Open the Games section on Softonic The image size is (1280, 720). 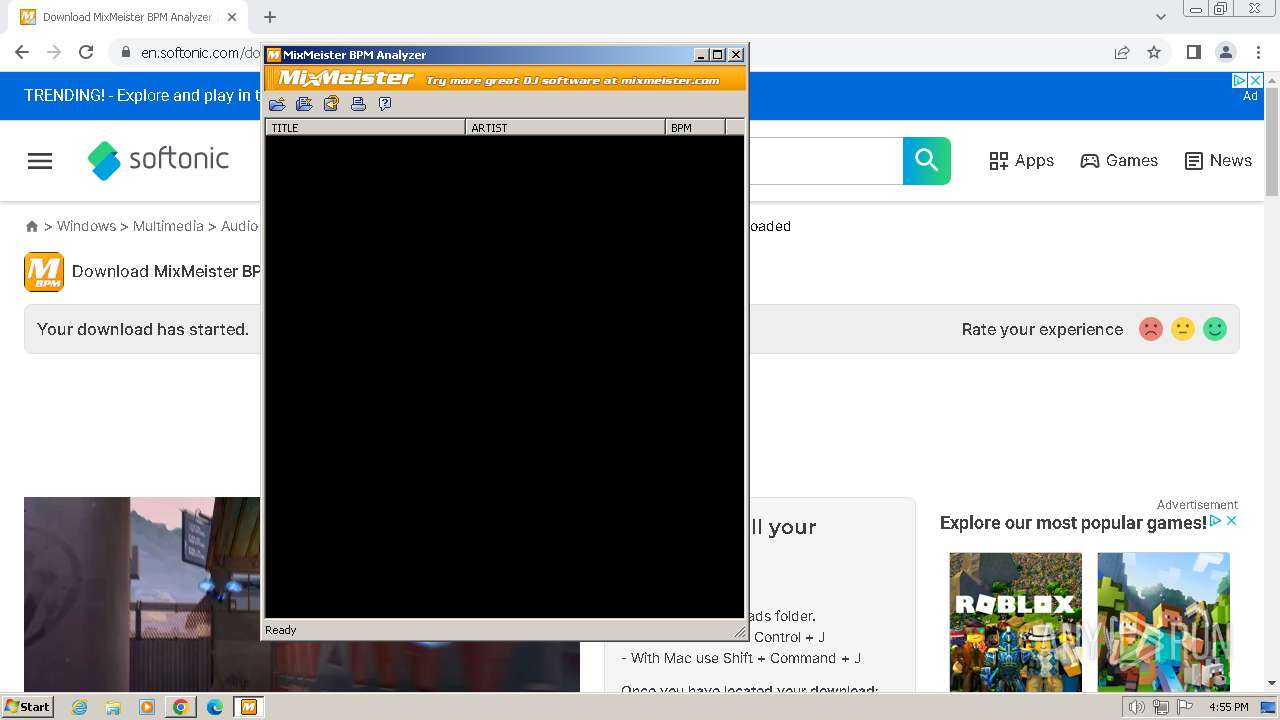point(1119,160)
